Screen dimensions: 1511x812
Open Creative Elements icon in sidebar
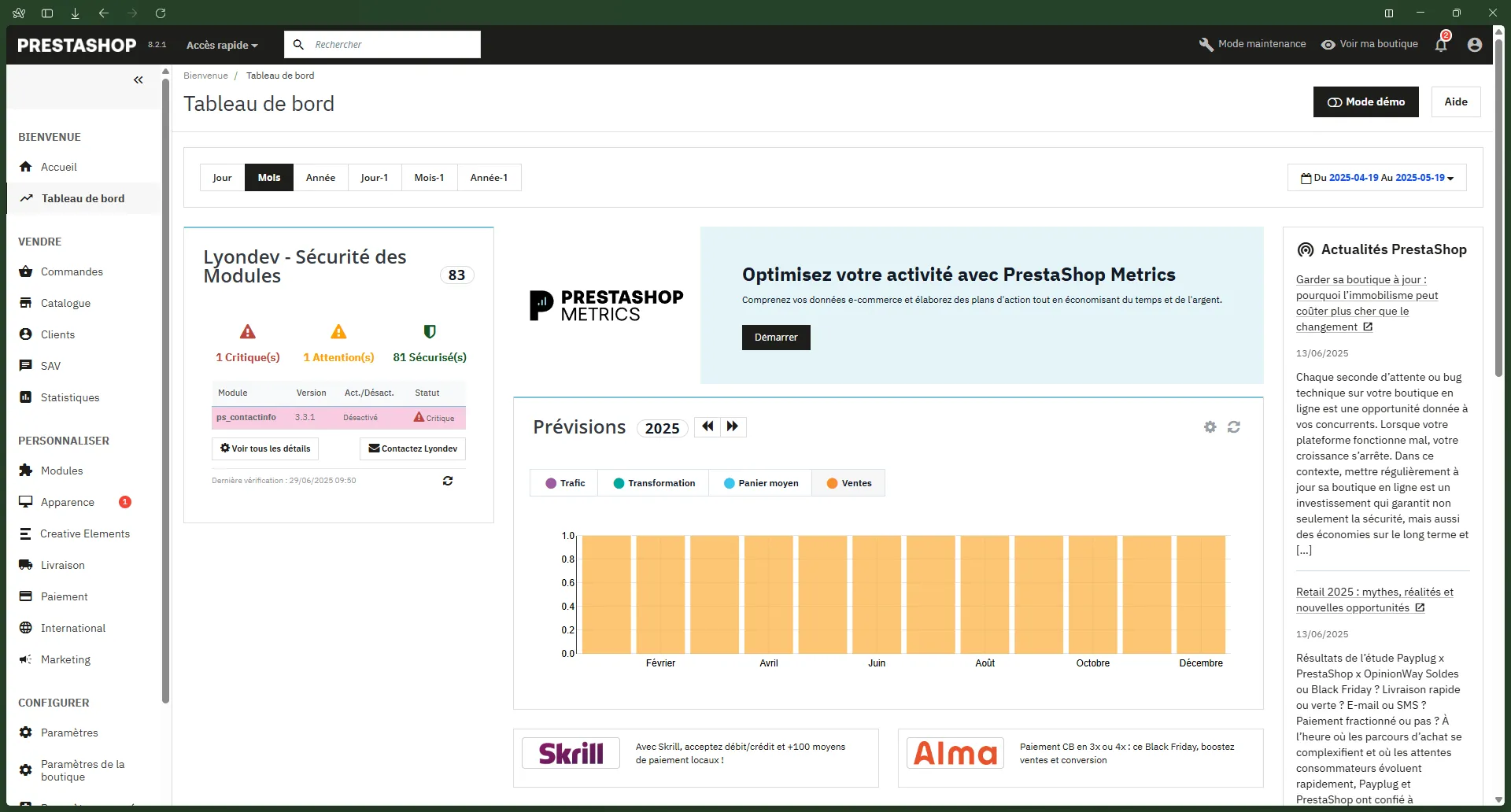[26, 533]
